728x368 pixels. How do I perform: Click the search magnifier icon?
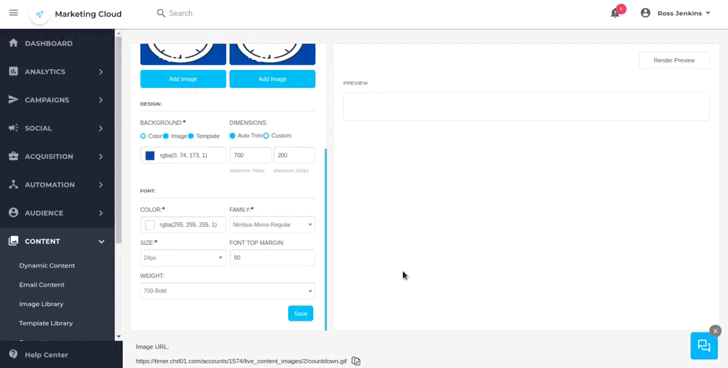click(x=161, y=13)
